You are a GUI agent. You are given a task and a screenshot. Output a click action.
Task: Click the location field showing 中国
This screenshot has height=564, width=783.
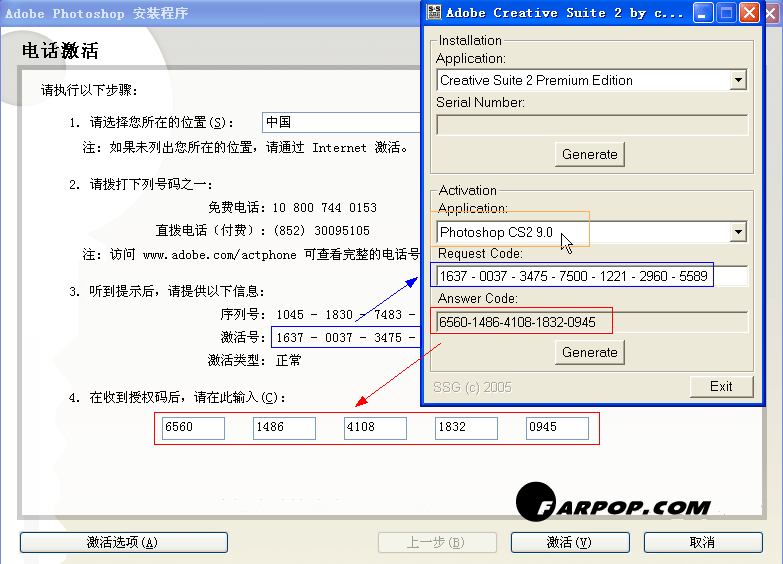[341, 122]
